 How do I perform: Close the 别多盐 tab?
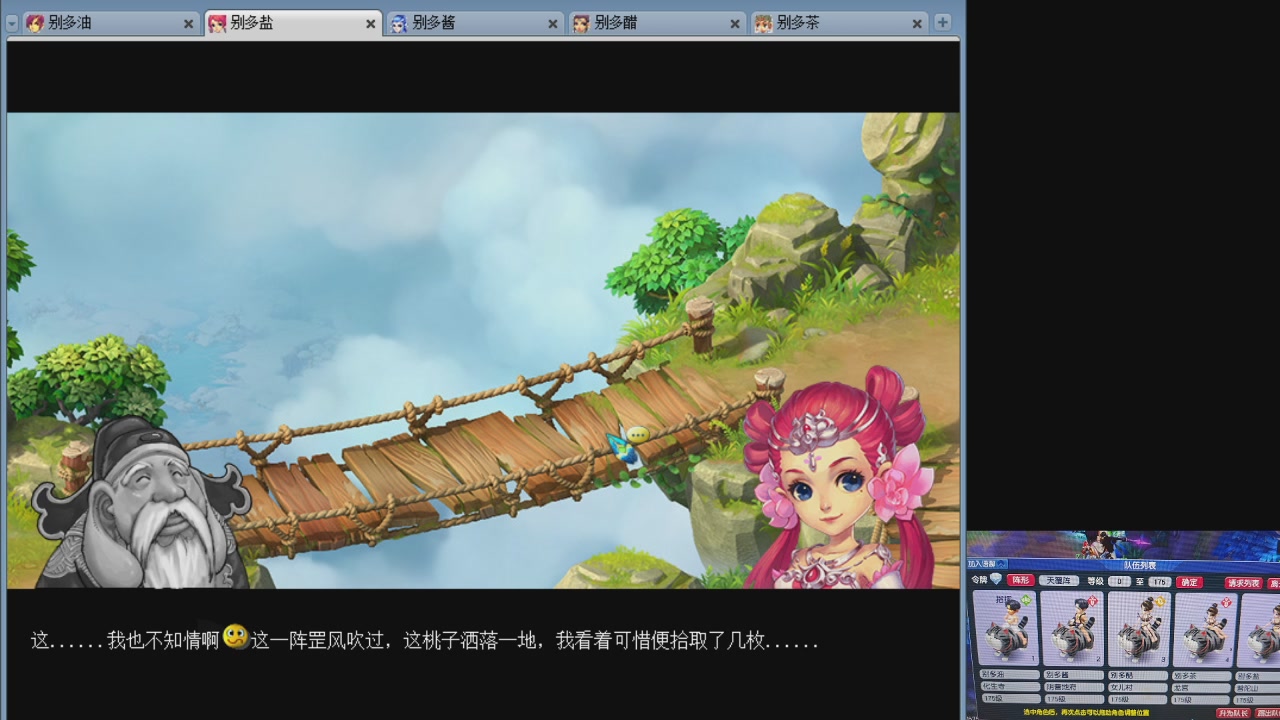[370, 24]
